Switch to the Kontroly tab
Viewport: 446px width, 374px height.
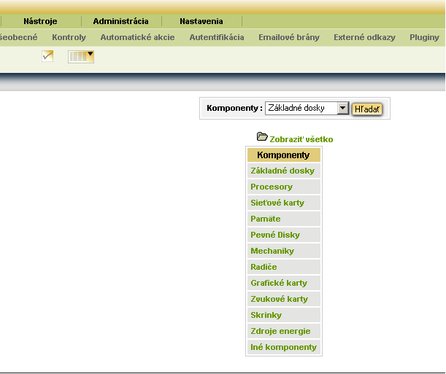[69, 37]
